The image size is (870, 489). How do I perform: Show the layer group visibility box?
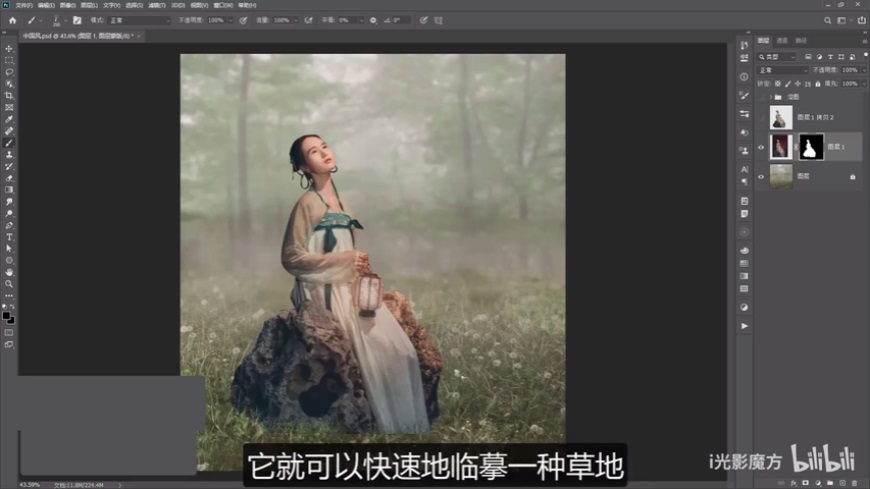pos(761,97)
